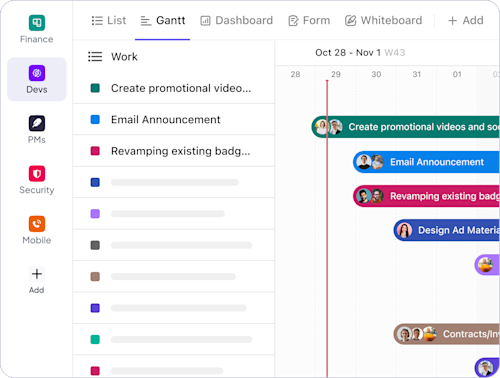The height and width of the screenshot is (378, 500).
Task: Open the green Create promotional videos Gantt bar
Action: coord(406,127)
